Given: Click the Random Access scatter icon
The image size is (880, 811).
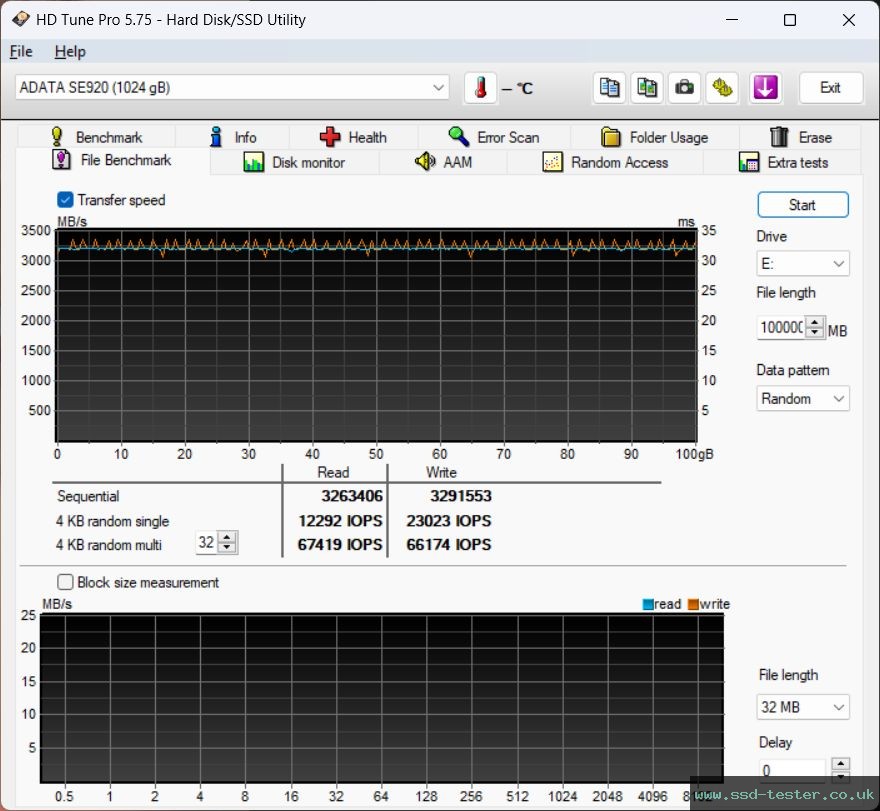Looking at the screenshot, I should (553, 162).
